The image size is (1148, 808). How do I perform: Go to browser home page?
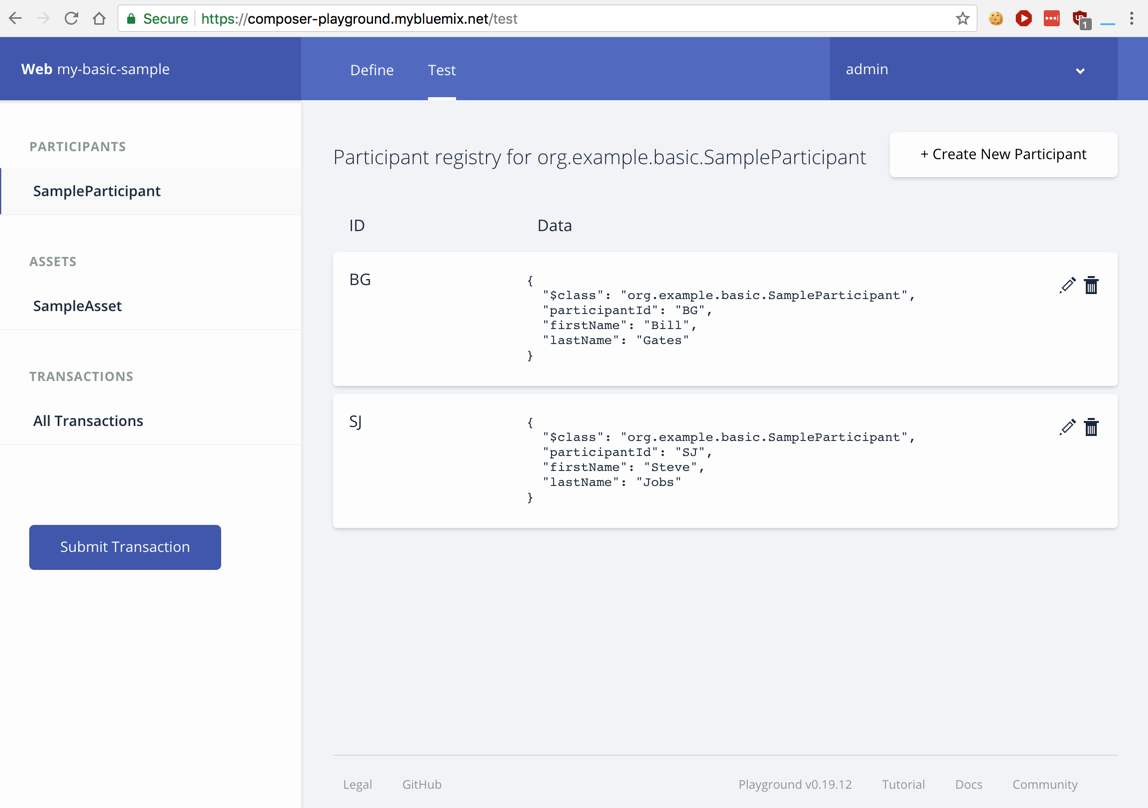pyautogui.click(x=99, y=18)
